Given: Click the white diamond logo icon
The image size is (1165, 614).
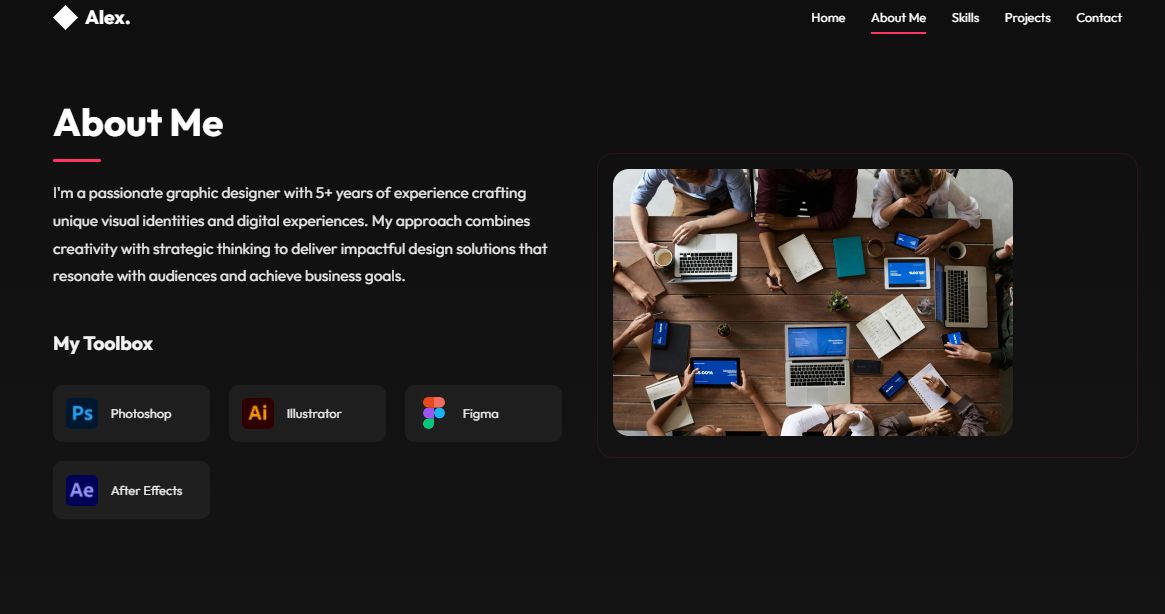Looking at the screenshot, I should coord(65,18).
